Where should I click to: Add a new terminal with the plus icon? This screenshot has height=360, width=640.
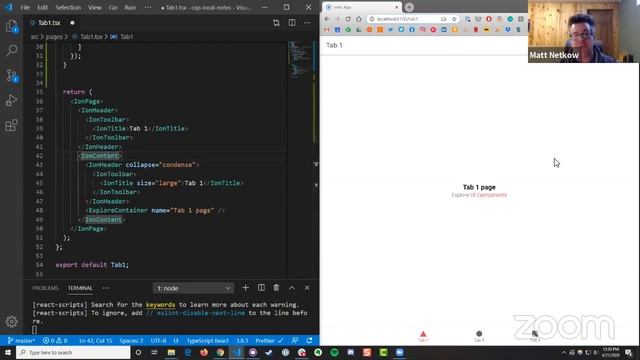[245, 288]
